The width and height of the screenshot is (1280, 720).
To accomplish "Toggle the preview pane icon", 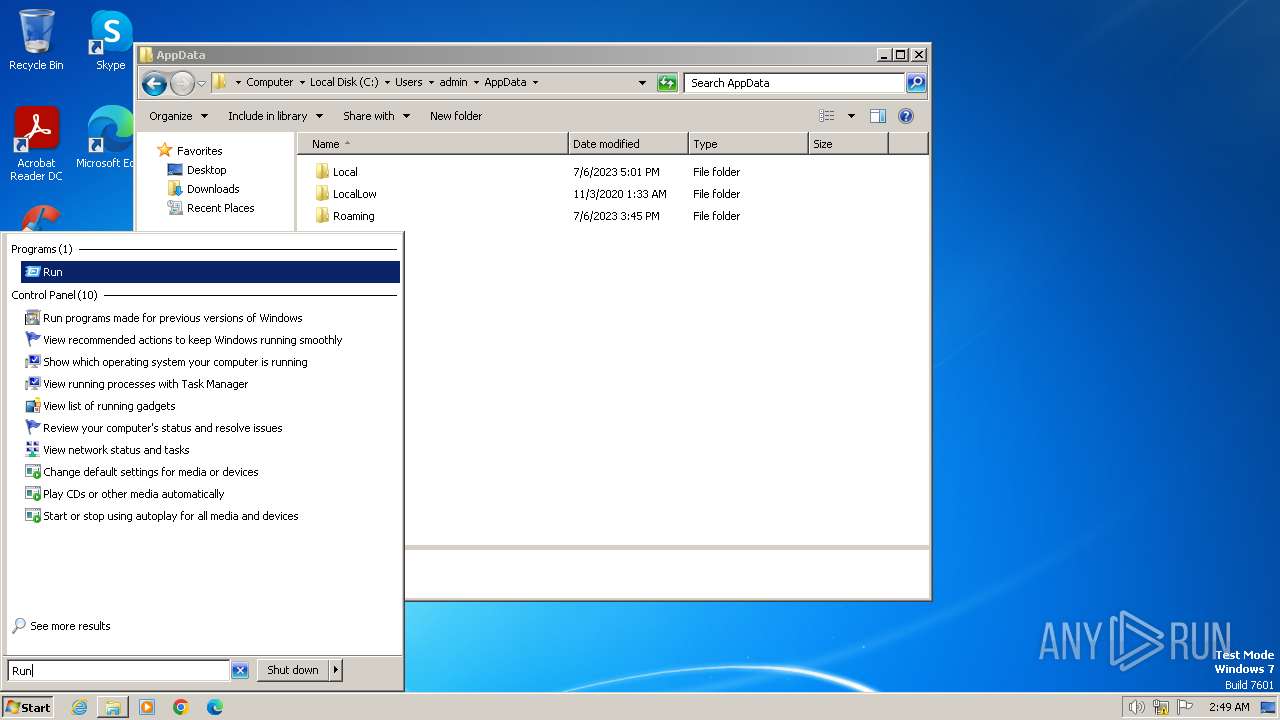I will click(878, 116).
